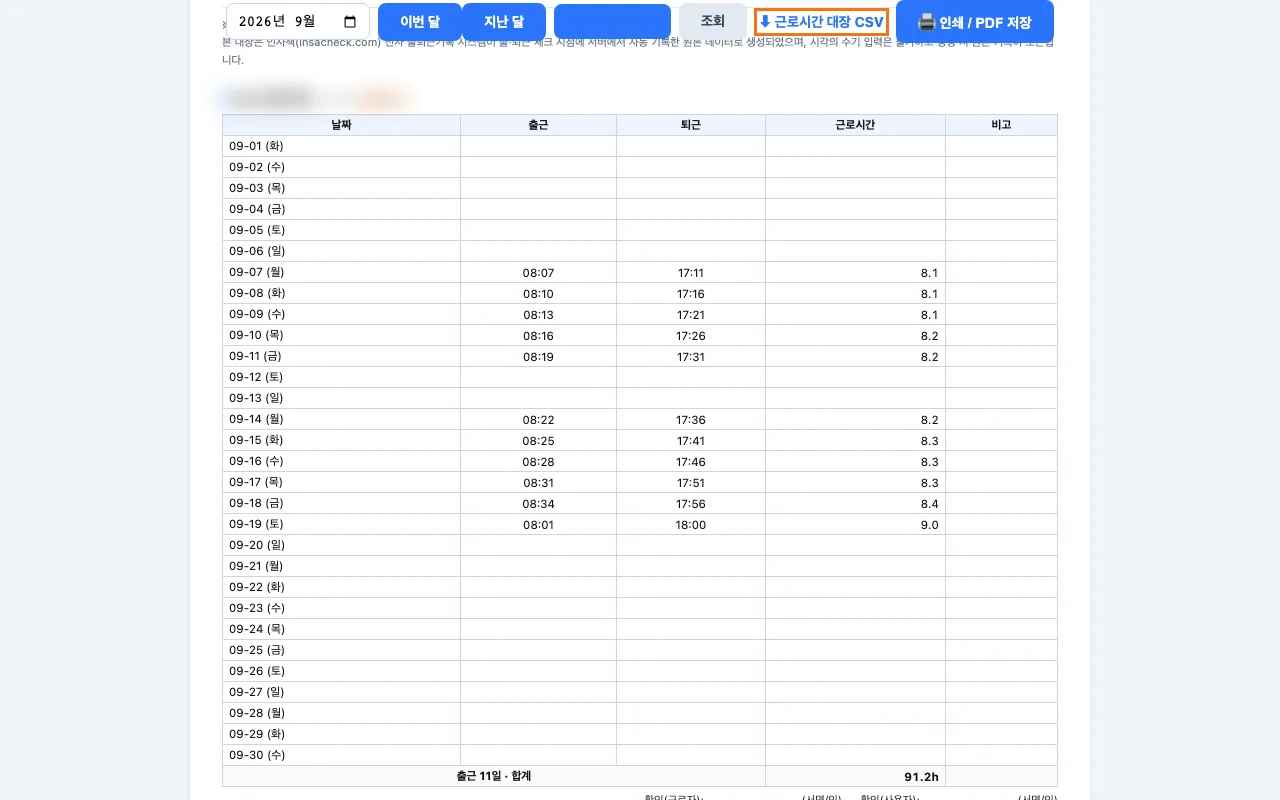1280x800 pixels.
Task: Click clock-in time 08:10
Action: tap(538, 294)
